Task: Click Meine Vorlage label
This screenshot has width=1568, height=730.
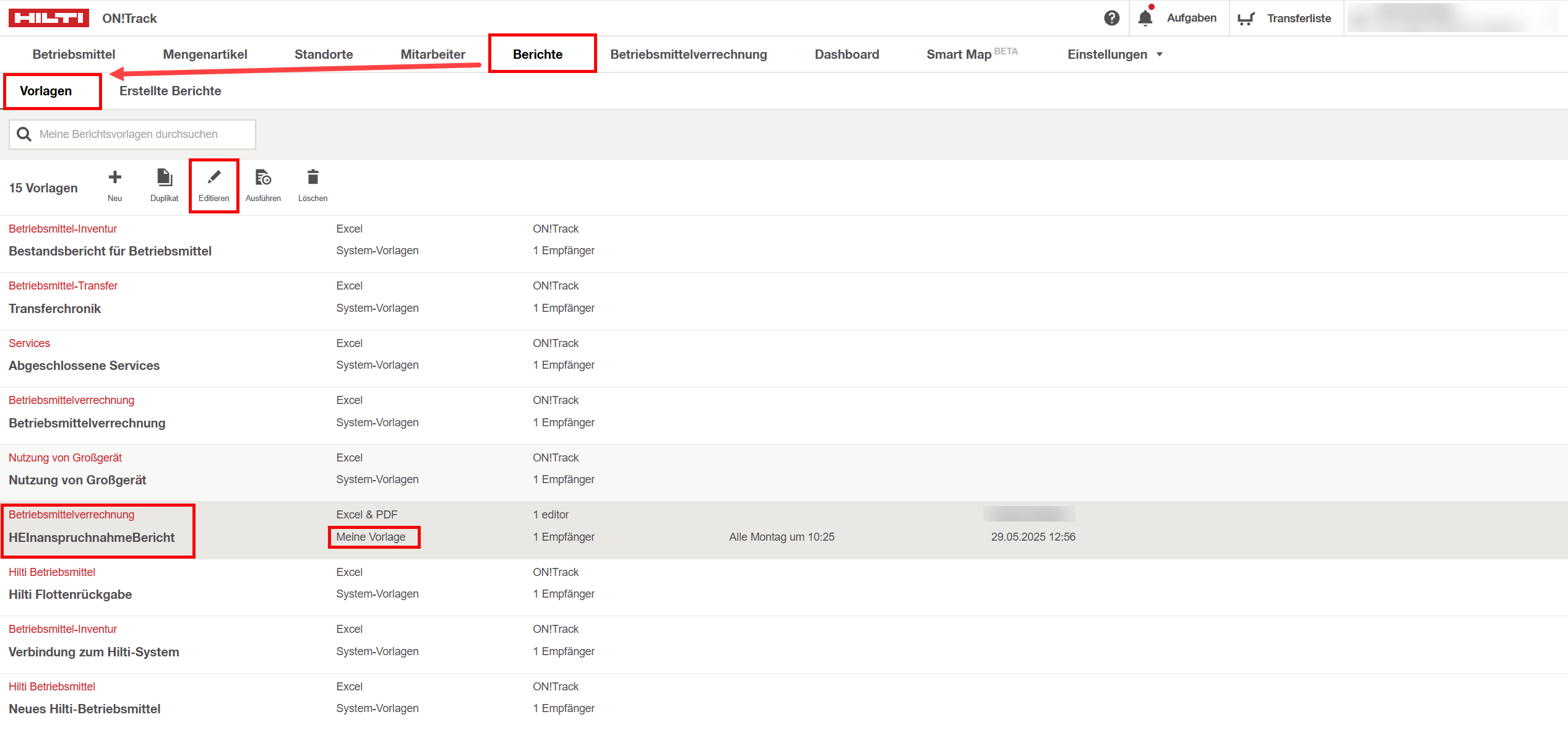Action: pos(371,537)
